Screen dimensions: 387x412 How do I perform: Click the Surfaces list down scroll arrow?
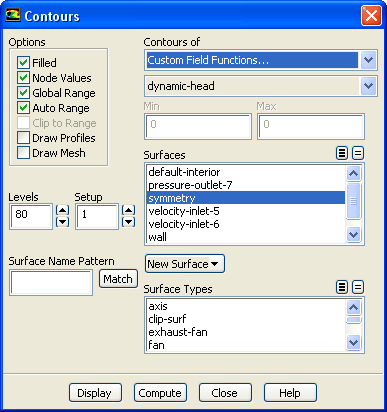tap(353, 235)
